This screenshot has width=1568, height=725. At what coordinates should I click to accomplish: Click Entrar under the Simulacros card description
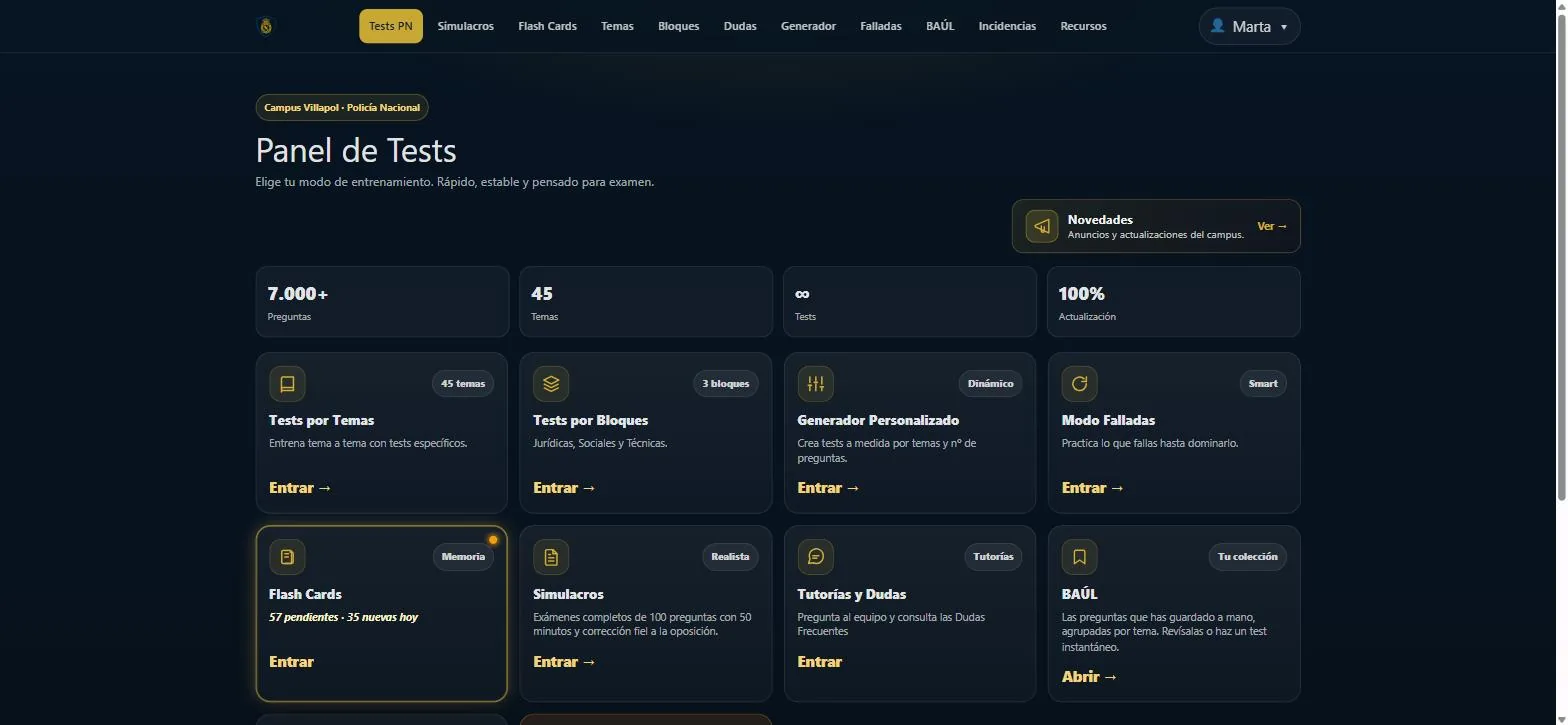[564, 662]
